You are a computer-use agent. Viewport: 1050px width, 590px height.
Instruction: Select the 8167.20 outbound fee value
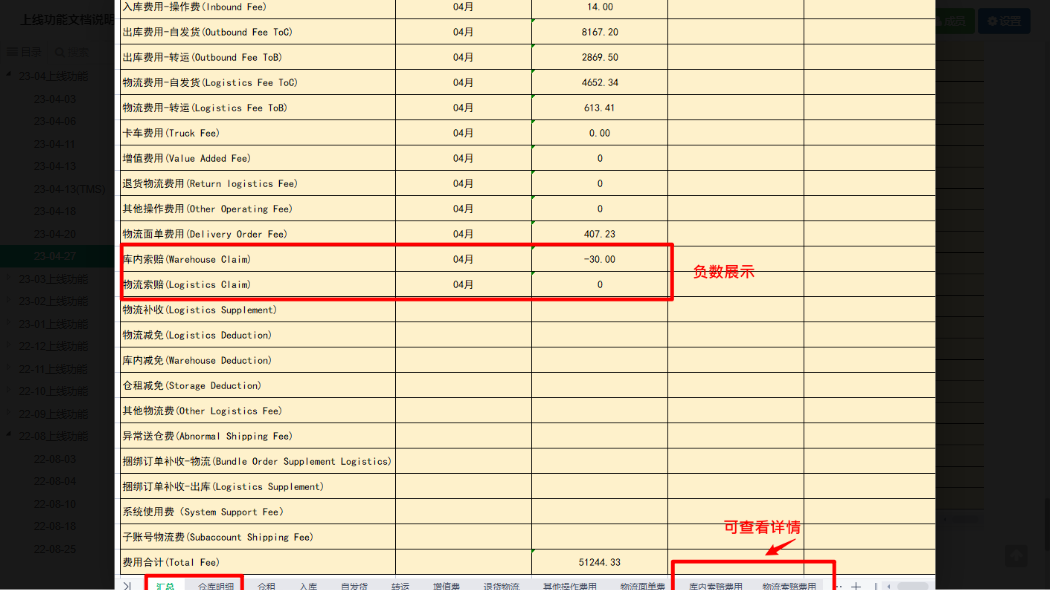pos(599,32)
